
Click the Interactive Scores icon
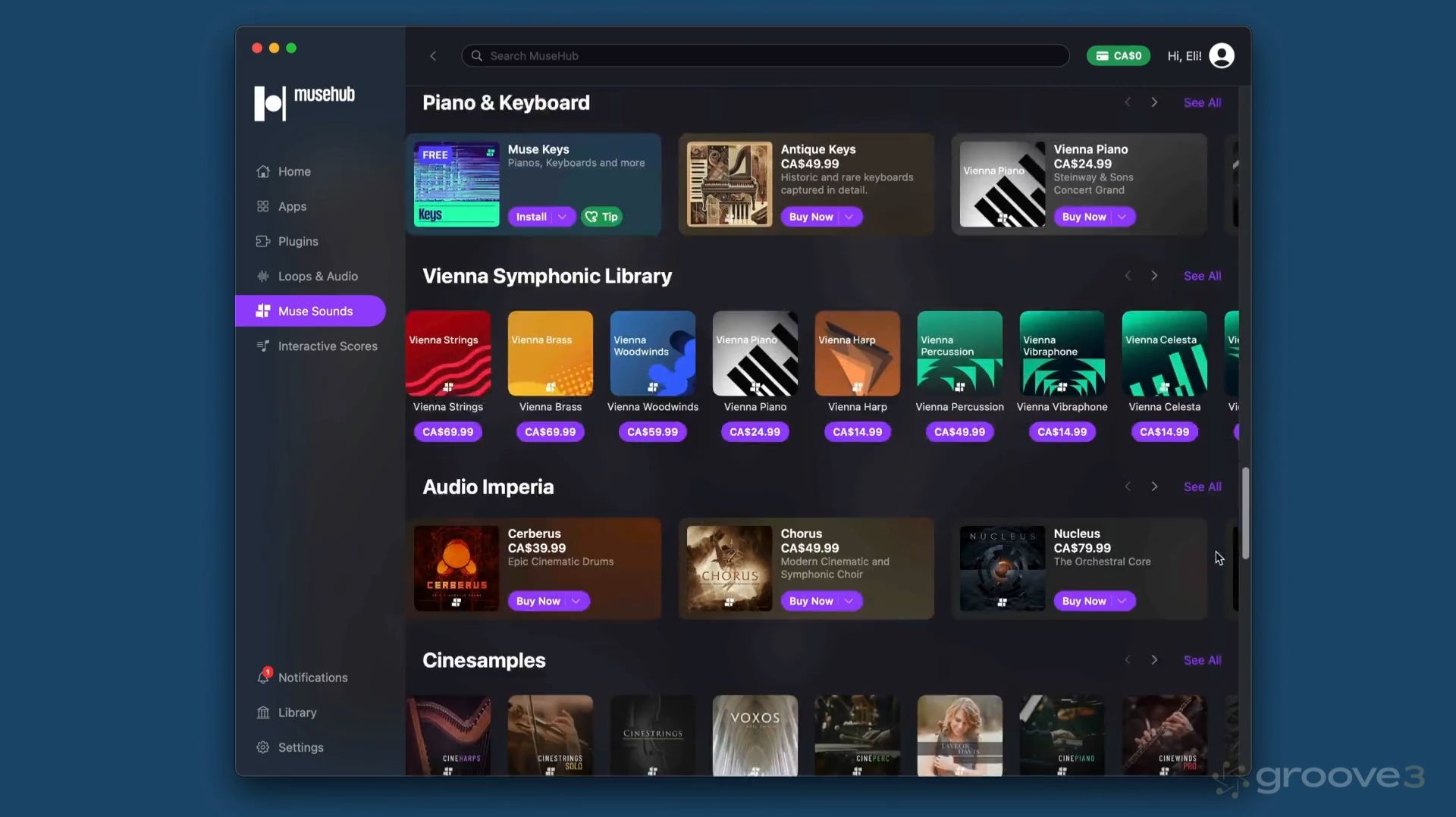point(263,346)
